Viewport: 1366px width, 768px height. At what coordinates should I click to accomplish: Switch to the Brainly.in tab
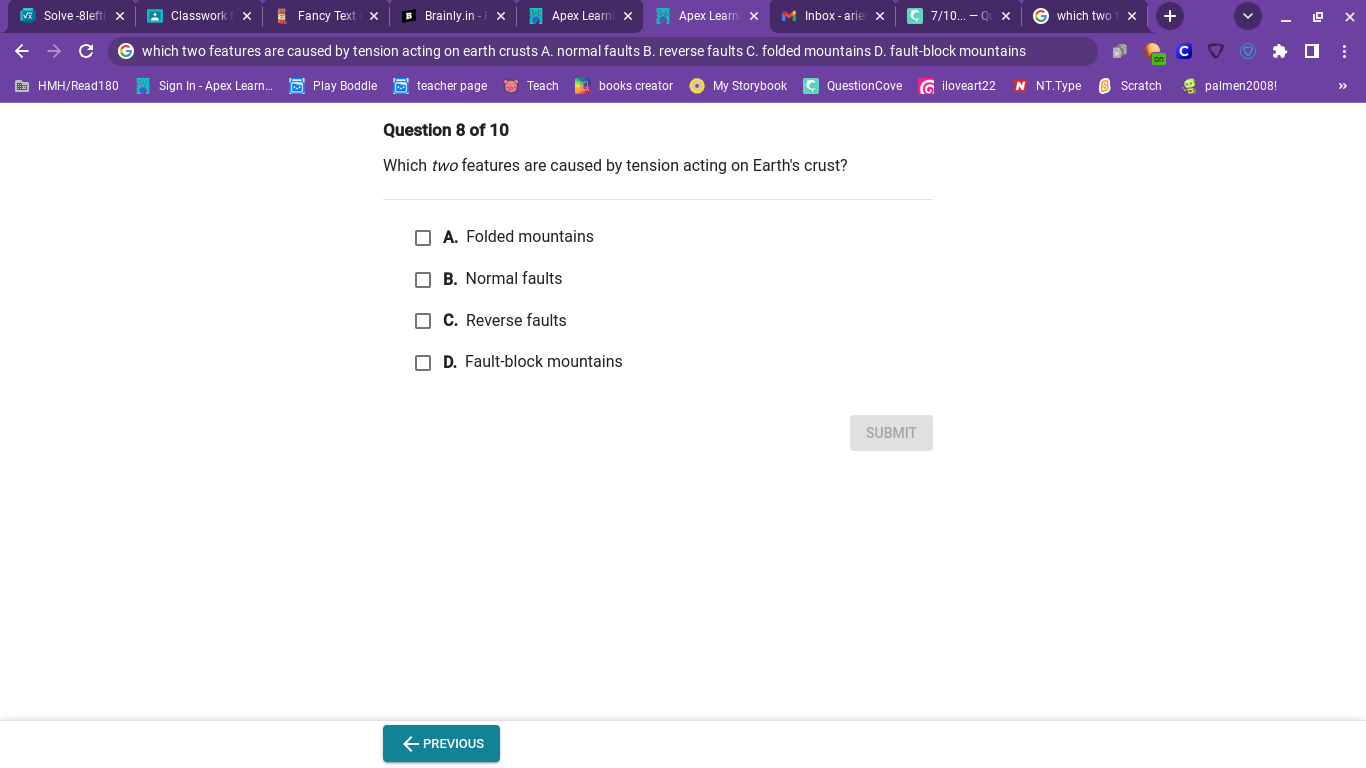click(x=453, y=16)
